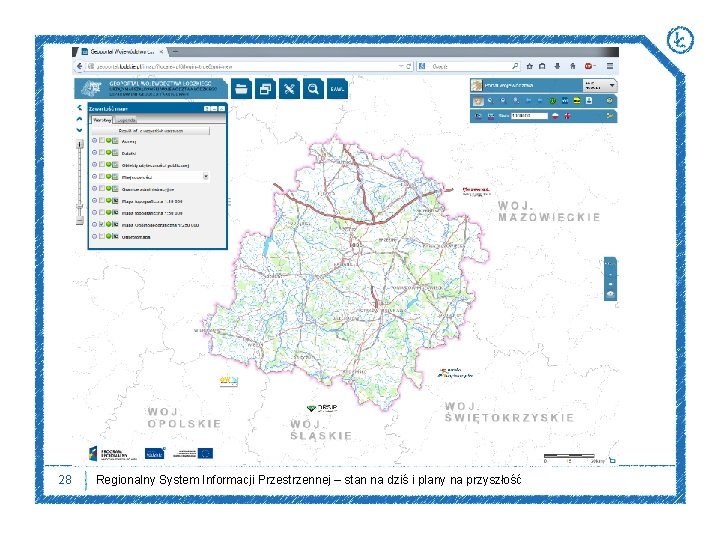Viewport: 720px width, 540px height.
Task: Check the Mapa topograficzna 1:10 000 layer
Action: [x=101, y=201]
